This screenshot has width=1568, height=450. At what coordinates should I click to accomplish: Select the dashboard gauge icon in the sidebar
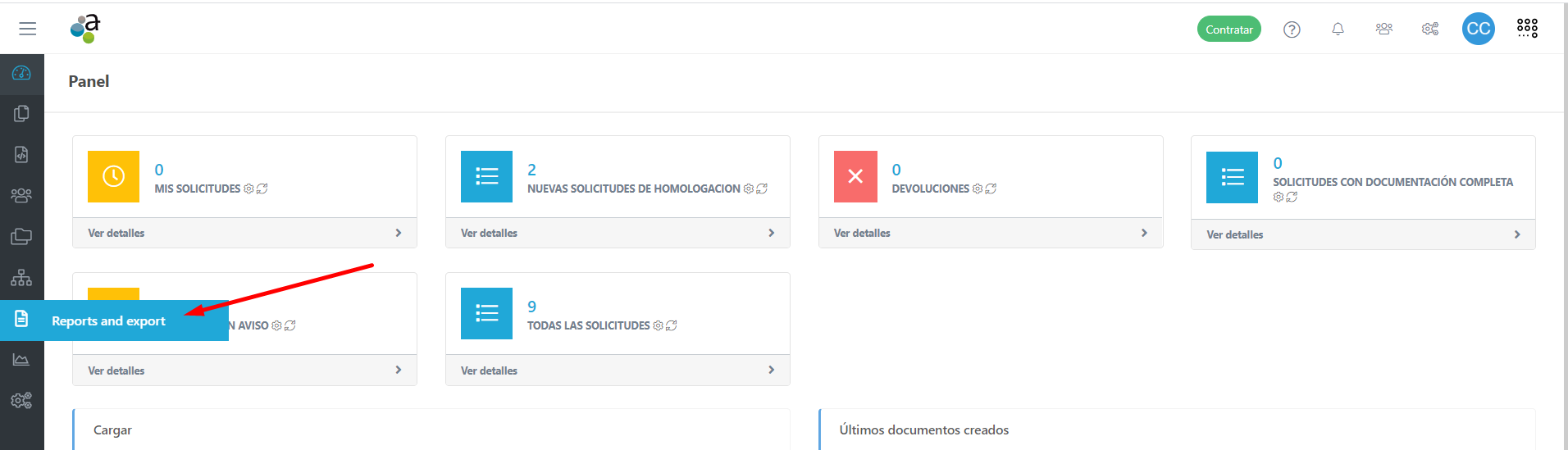click(x=21, y=73)
